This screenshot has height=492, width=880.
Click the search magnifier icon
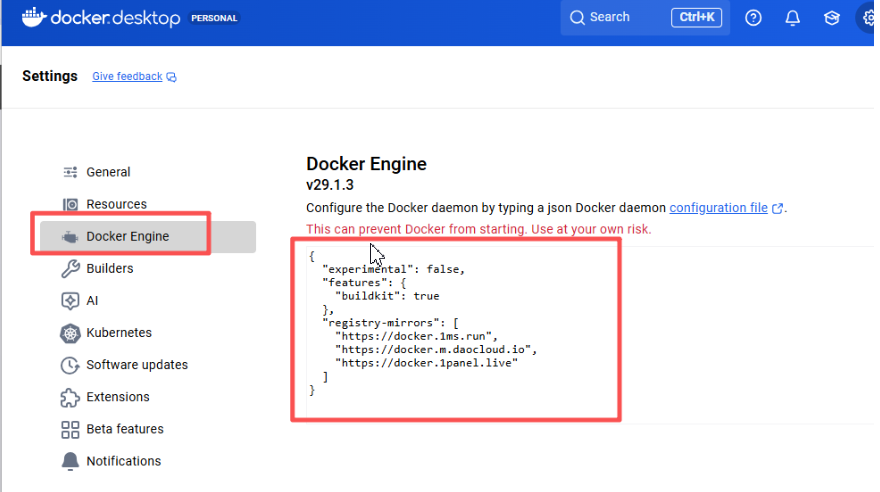coord(577,17)
